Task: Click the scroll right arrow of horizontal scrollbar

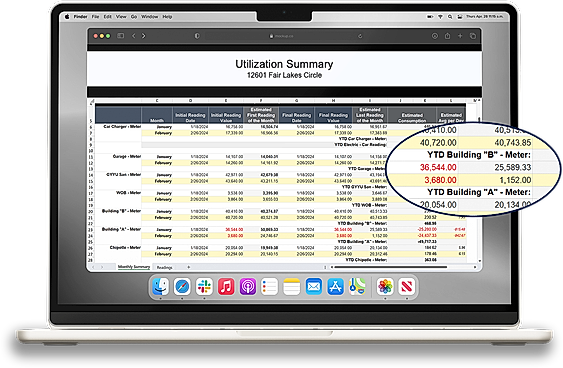Action: (x=475, y=267)
